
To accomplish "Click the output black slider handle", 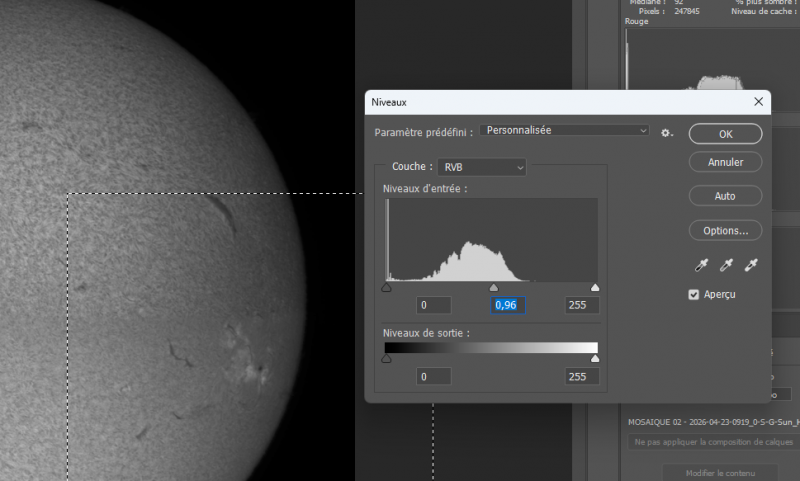I will point(387,359).
